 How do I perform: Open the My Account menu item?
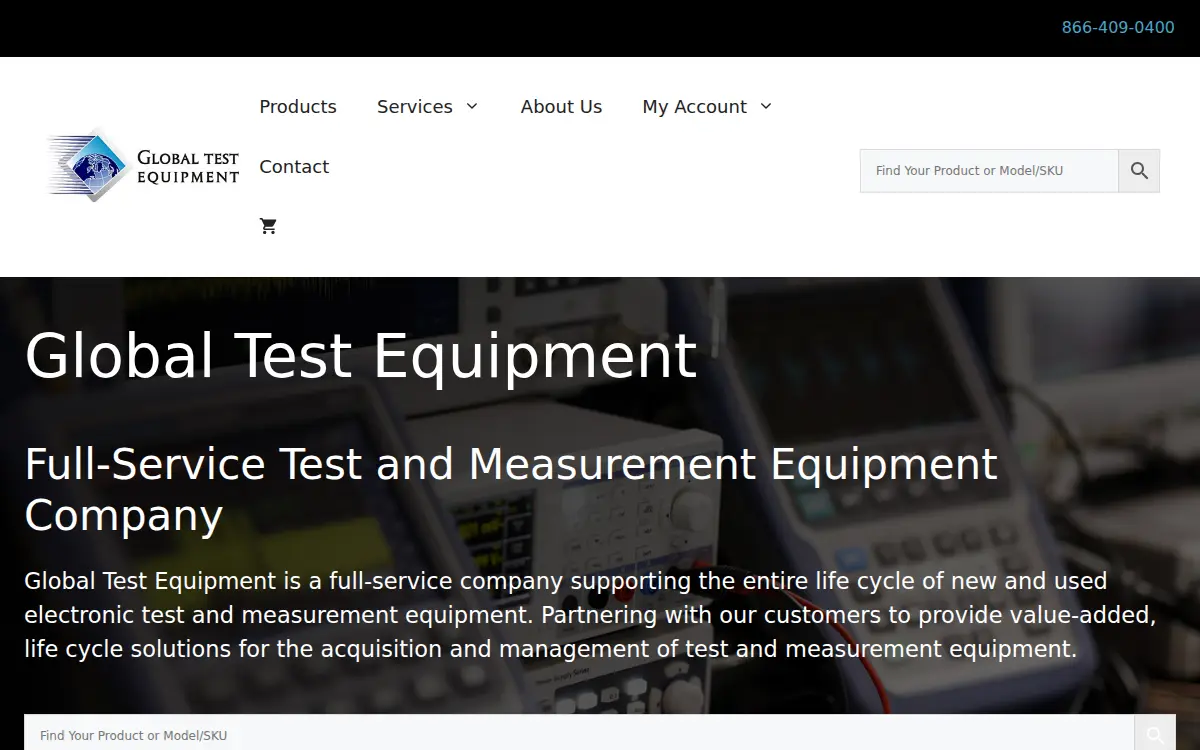click(x=694, y=106)
